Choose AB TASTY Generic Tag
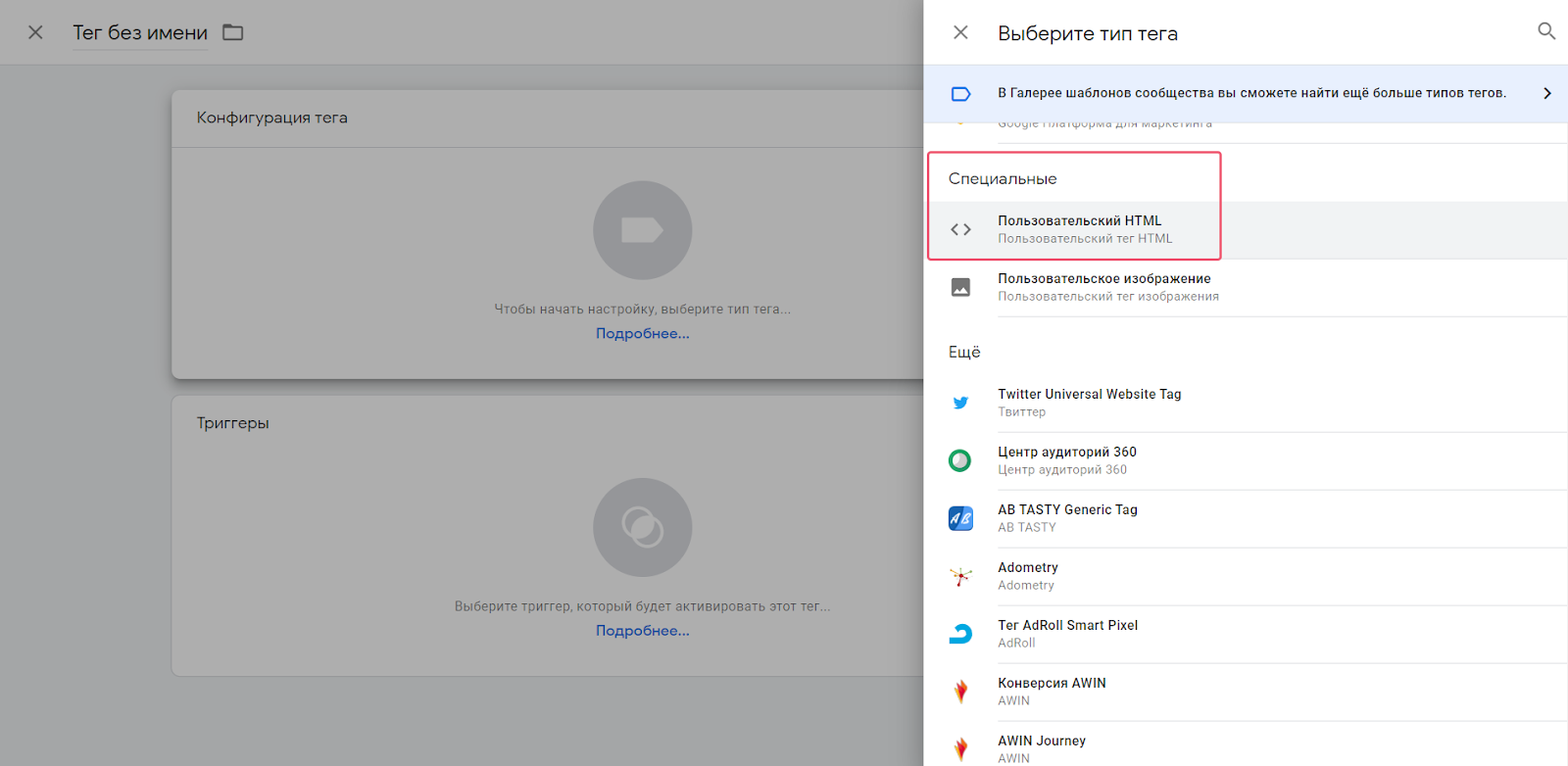Screen dimensions: 1568x766 point(1246,518)
